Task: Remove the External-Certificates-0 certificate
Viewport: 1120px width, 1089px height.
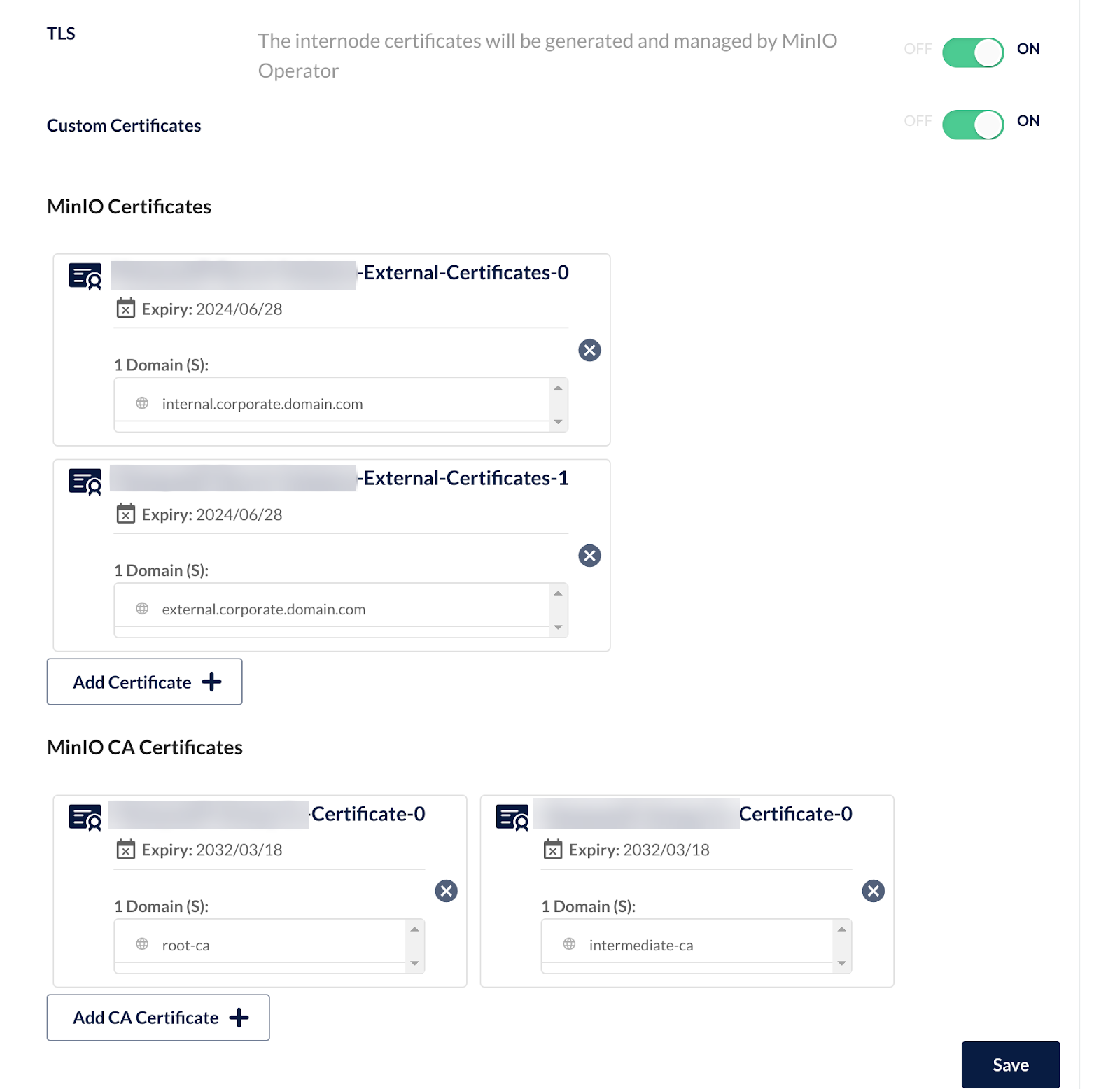Action: (589, 350)
